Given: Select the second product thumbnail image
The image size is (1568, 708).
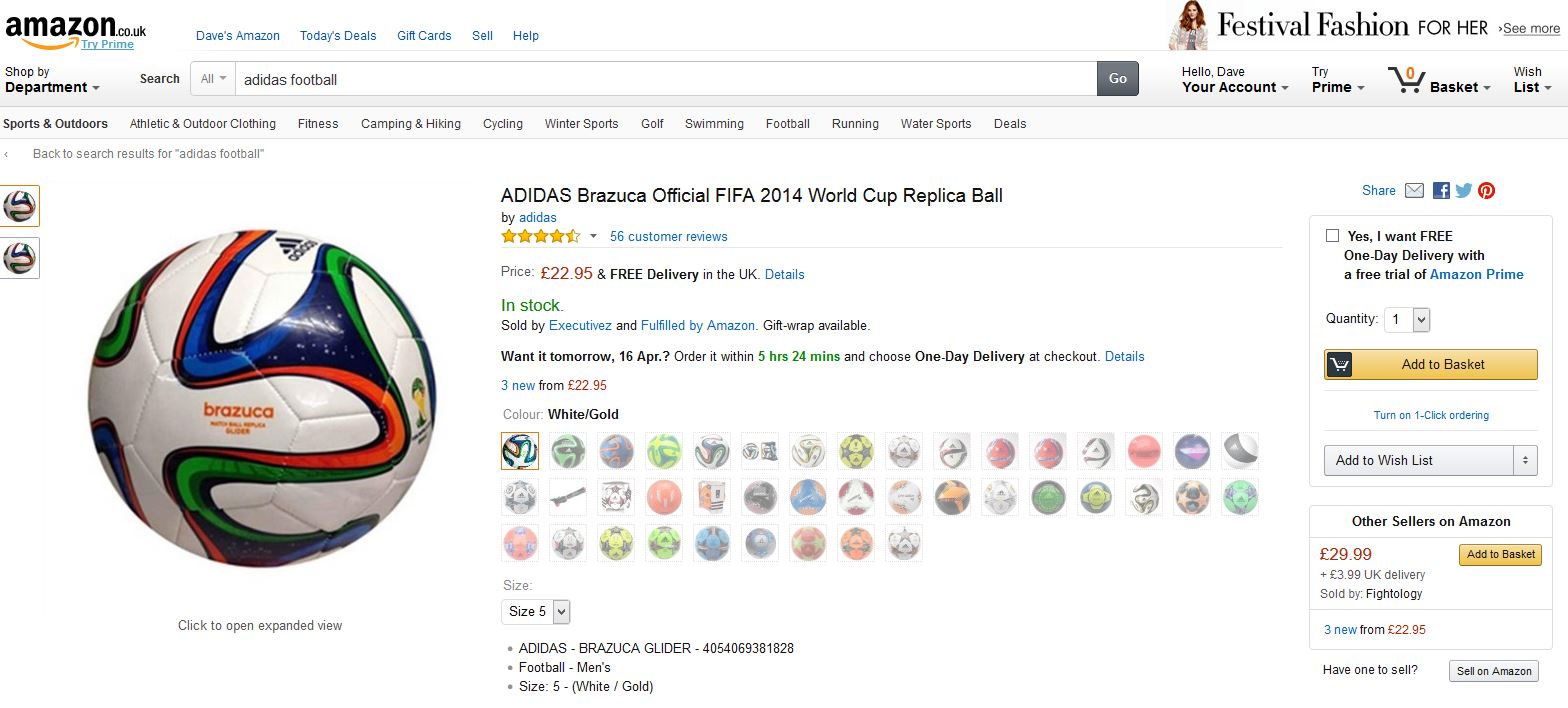Looking at the screenshot, I should (x=19, y=258).
